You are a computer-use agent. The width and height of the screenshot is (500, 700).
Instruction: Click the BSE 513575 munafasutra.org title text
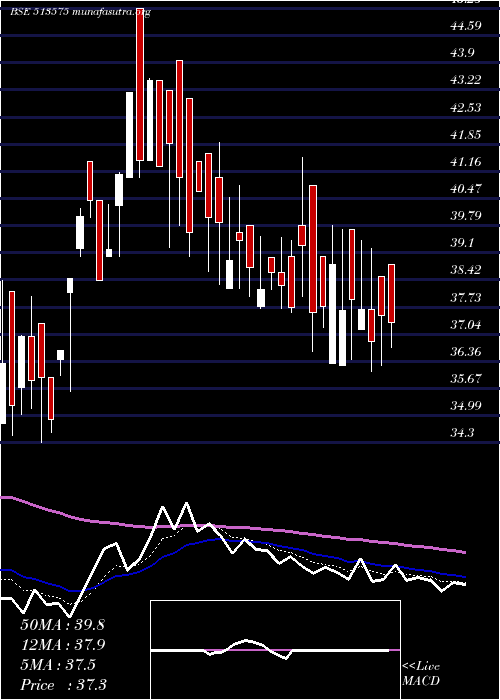tap(80, 12)
